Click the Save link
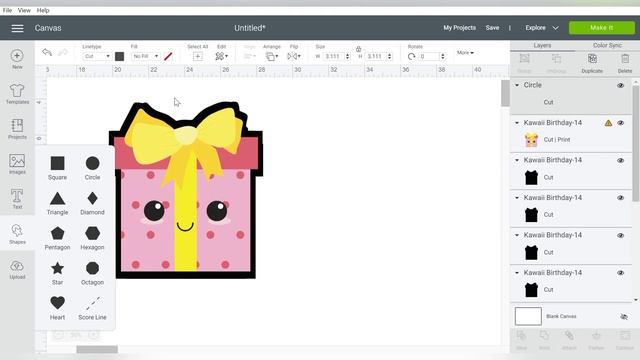640x360 pixels. pyautogui.click(x=492, y=28)
